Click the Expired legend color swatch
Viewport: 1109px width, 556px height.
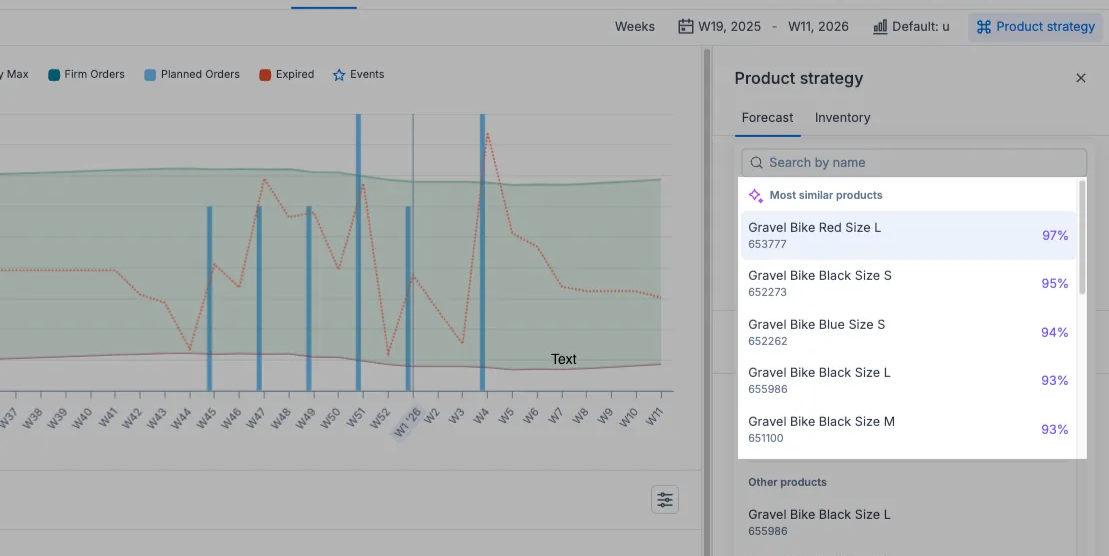tap(265, 75)
